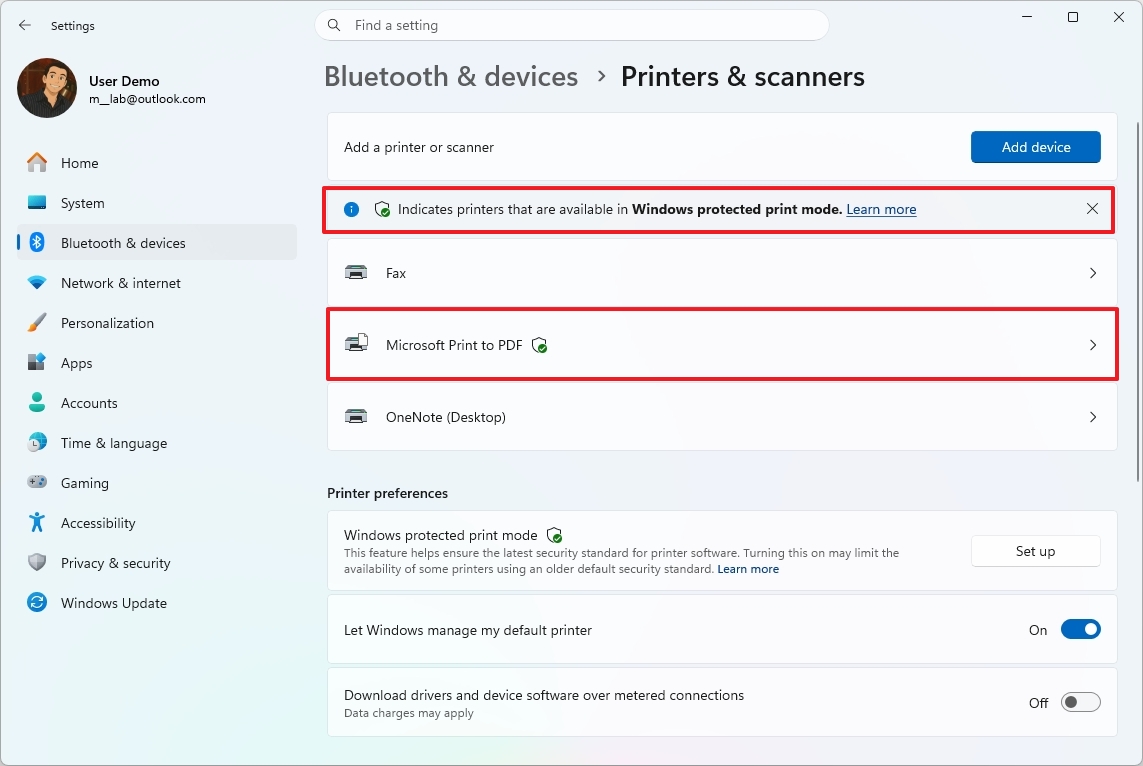Enable driver downloads over metered connections

pyautogui.click(x=1080, y=702)
